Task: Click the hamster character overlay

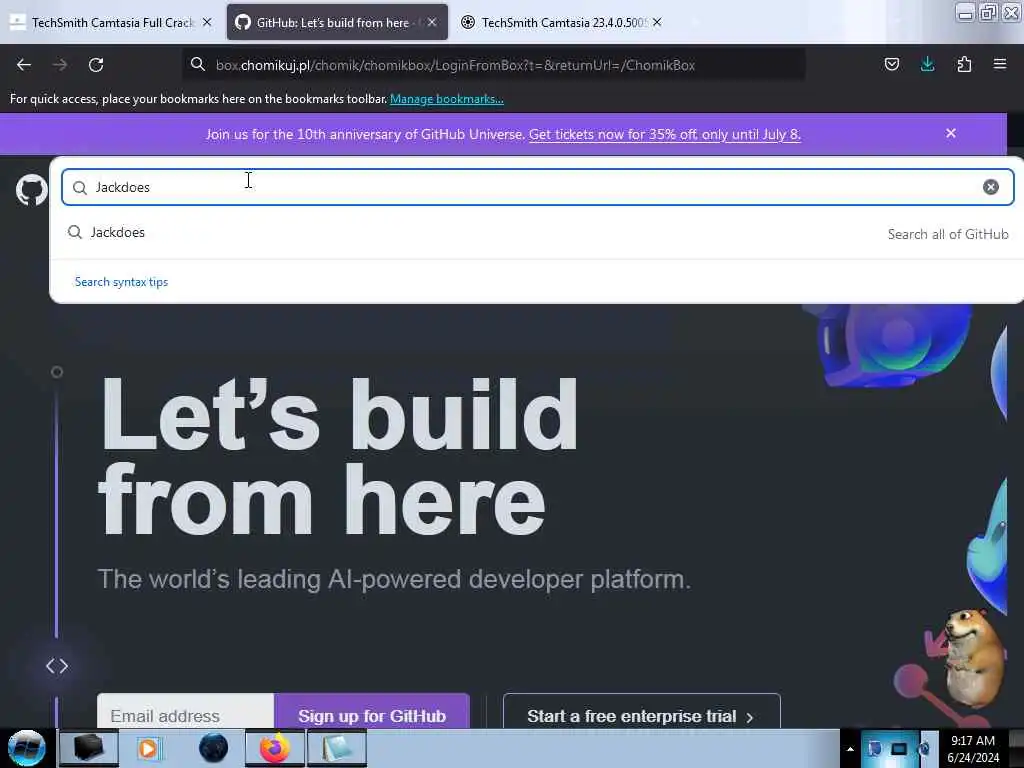Action: point(974,657)
